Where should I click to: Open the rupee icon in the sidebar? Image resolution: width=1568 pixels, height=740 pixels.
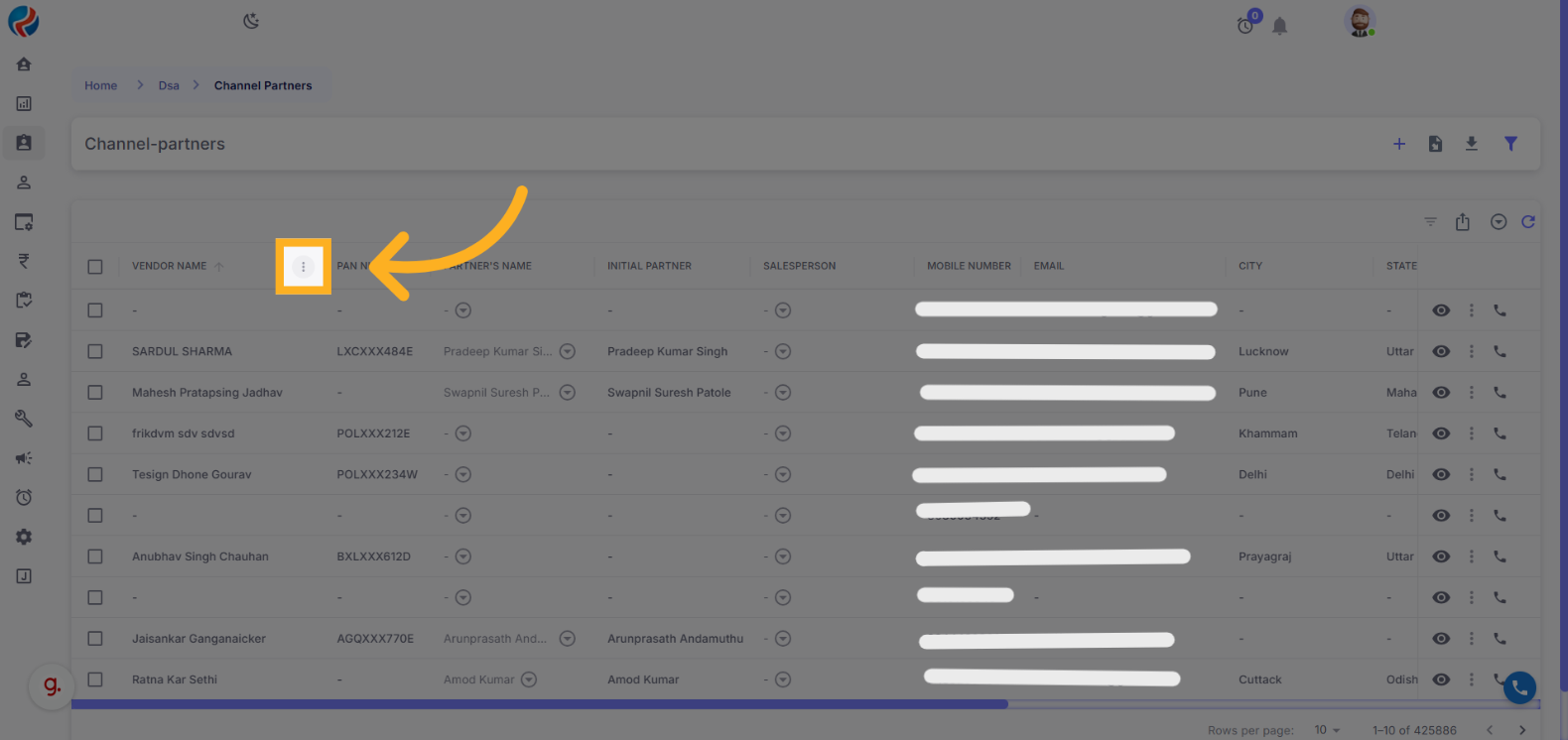point(24,261)
